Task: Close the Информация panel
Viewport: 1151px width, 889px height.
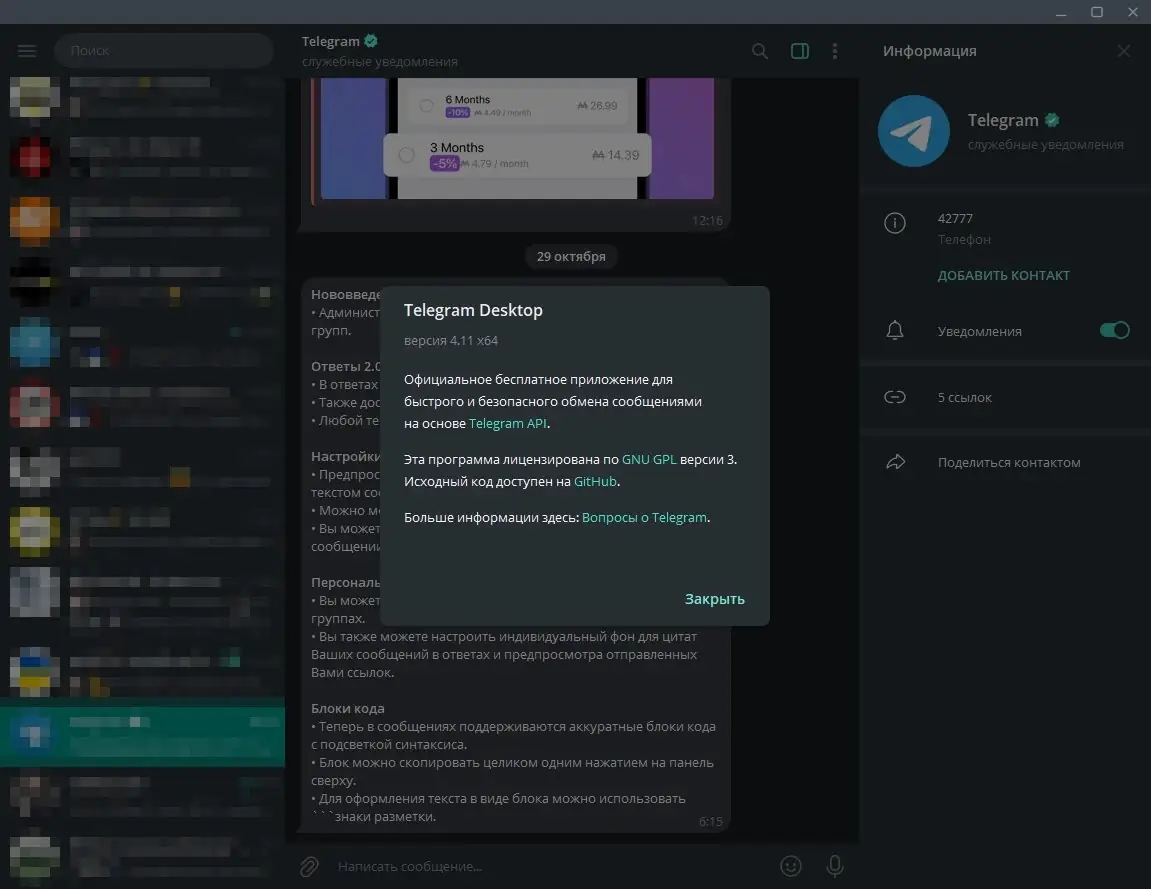Action: coord(1124,51)
